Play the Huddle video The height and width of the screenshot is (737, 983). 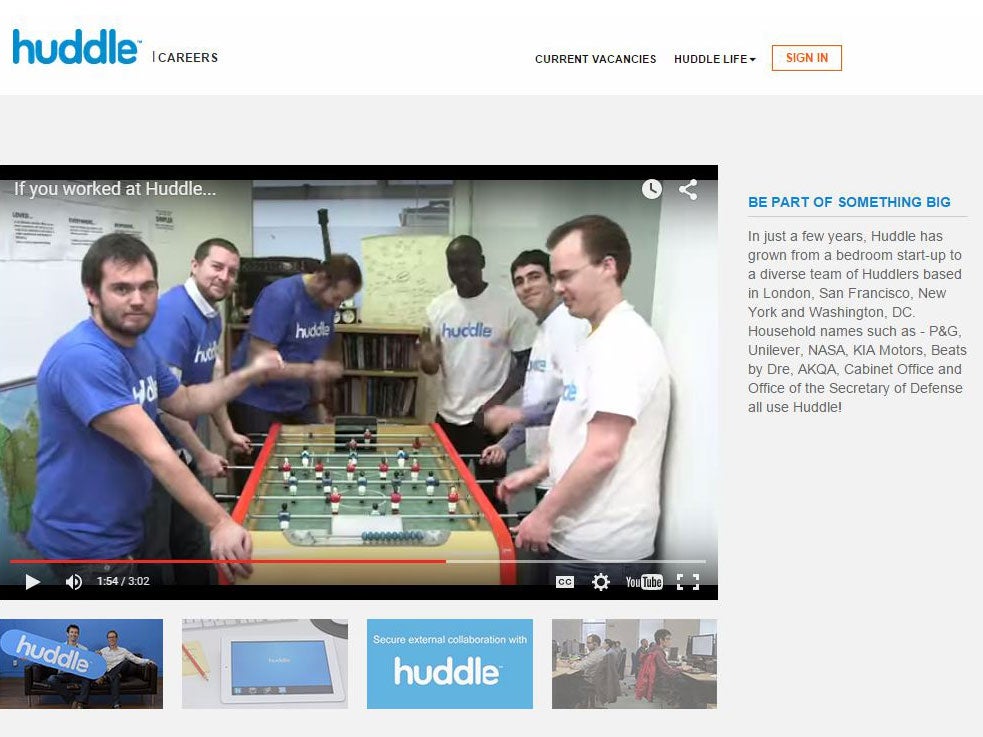pyautogui.click(x=33, y=582)
